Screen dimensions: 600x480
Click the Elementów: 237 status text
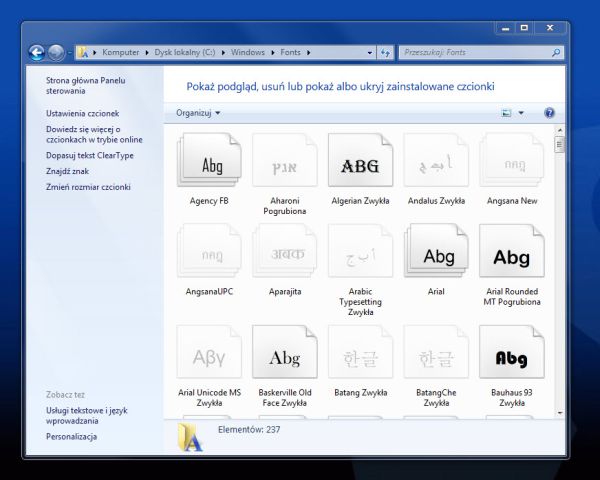point(249,430)
